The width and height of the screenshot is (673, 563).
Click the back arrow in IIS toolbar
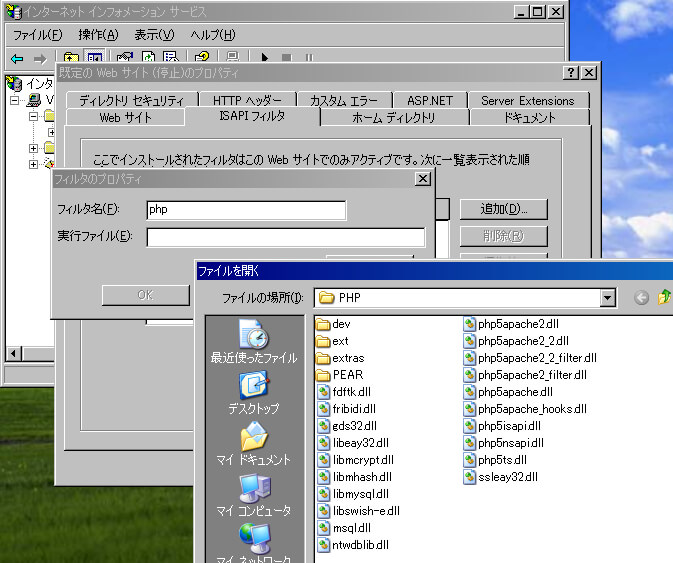(17, 59)
